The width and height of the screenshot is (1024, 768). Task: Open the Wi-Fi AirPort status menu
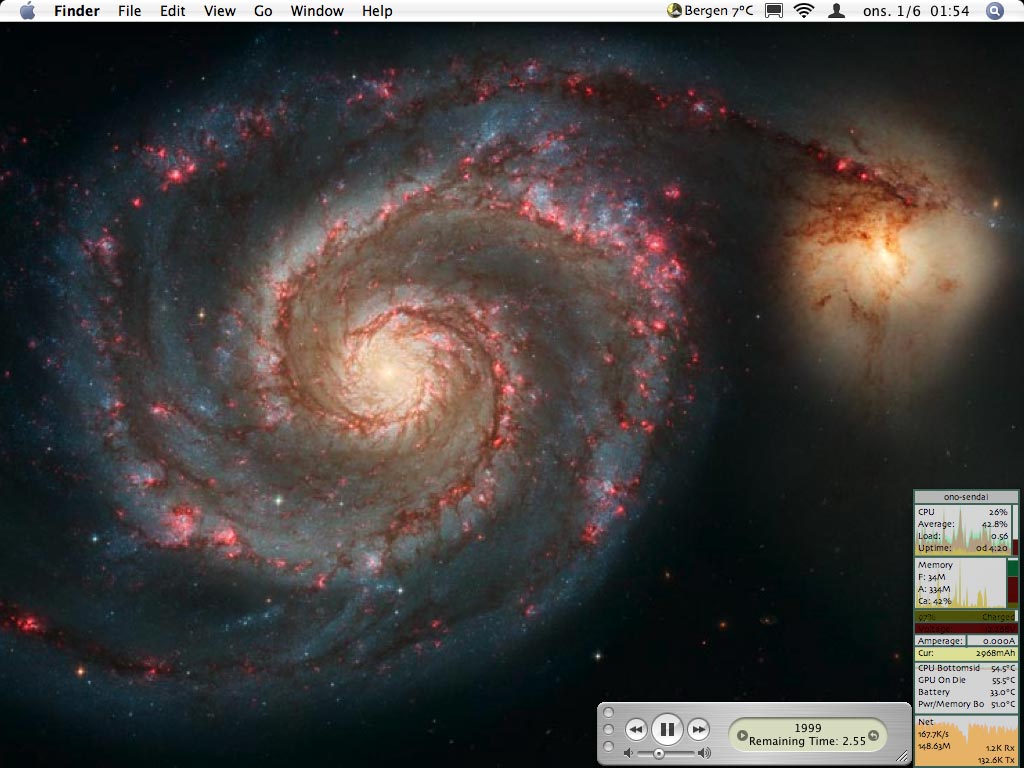(x=804, y=10)
